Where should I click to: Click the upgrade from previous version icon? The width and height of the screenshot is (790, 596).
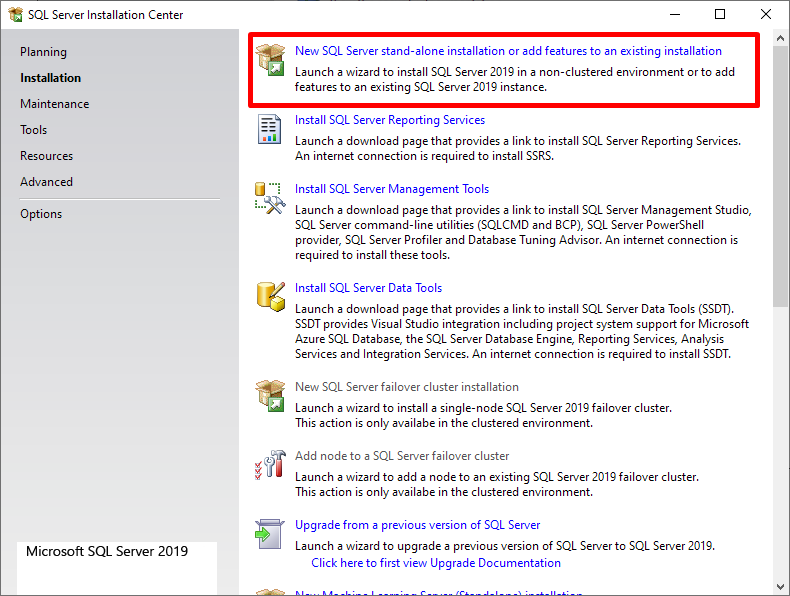click(270, 534)
